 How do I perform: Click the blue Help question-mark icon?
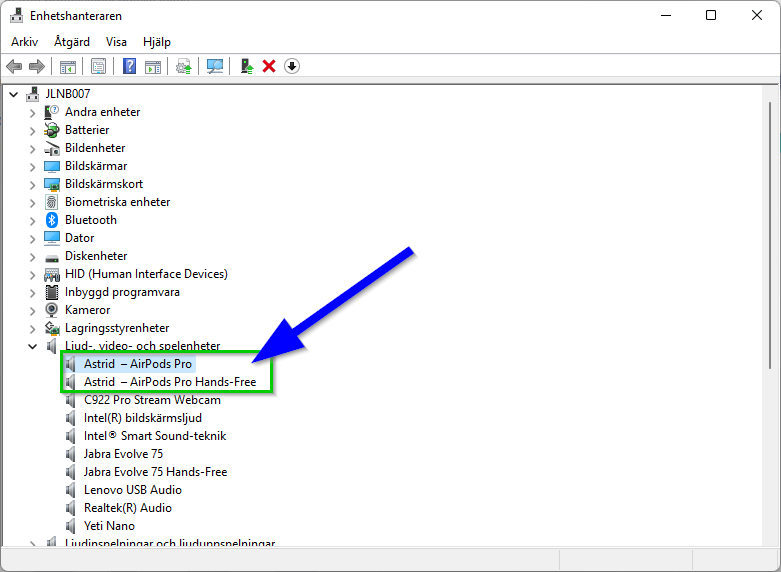click(130, 66)
